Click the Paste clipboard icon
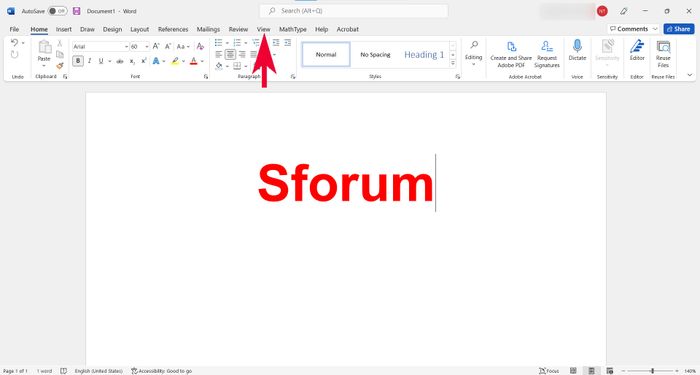Screen dimensions: 700x375 pos(44,46)
